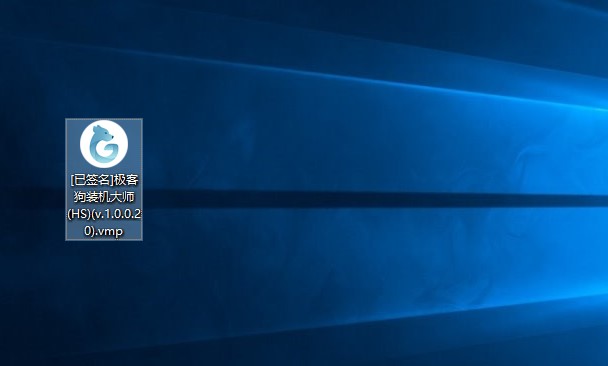
Task: Click the white circular bear icon image
Action: click(104, 144)
